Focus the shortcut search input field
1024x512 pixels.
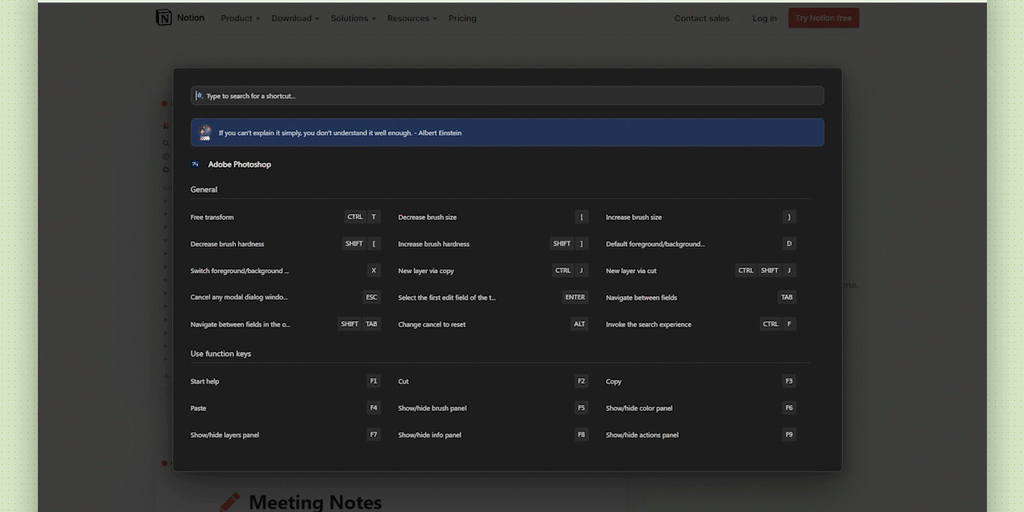510,96
